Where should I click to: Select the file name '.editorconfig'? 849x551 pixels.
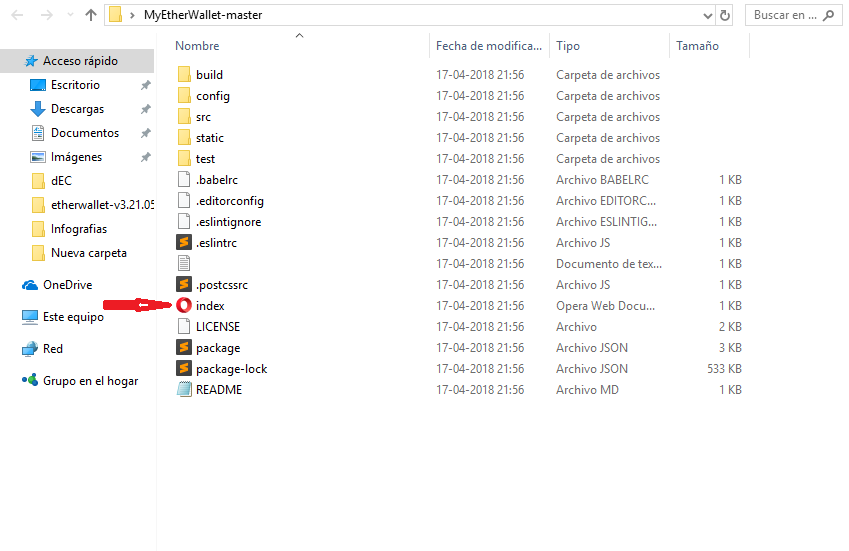coord(230,201)
